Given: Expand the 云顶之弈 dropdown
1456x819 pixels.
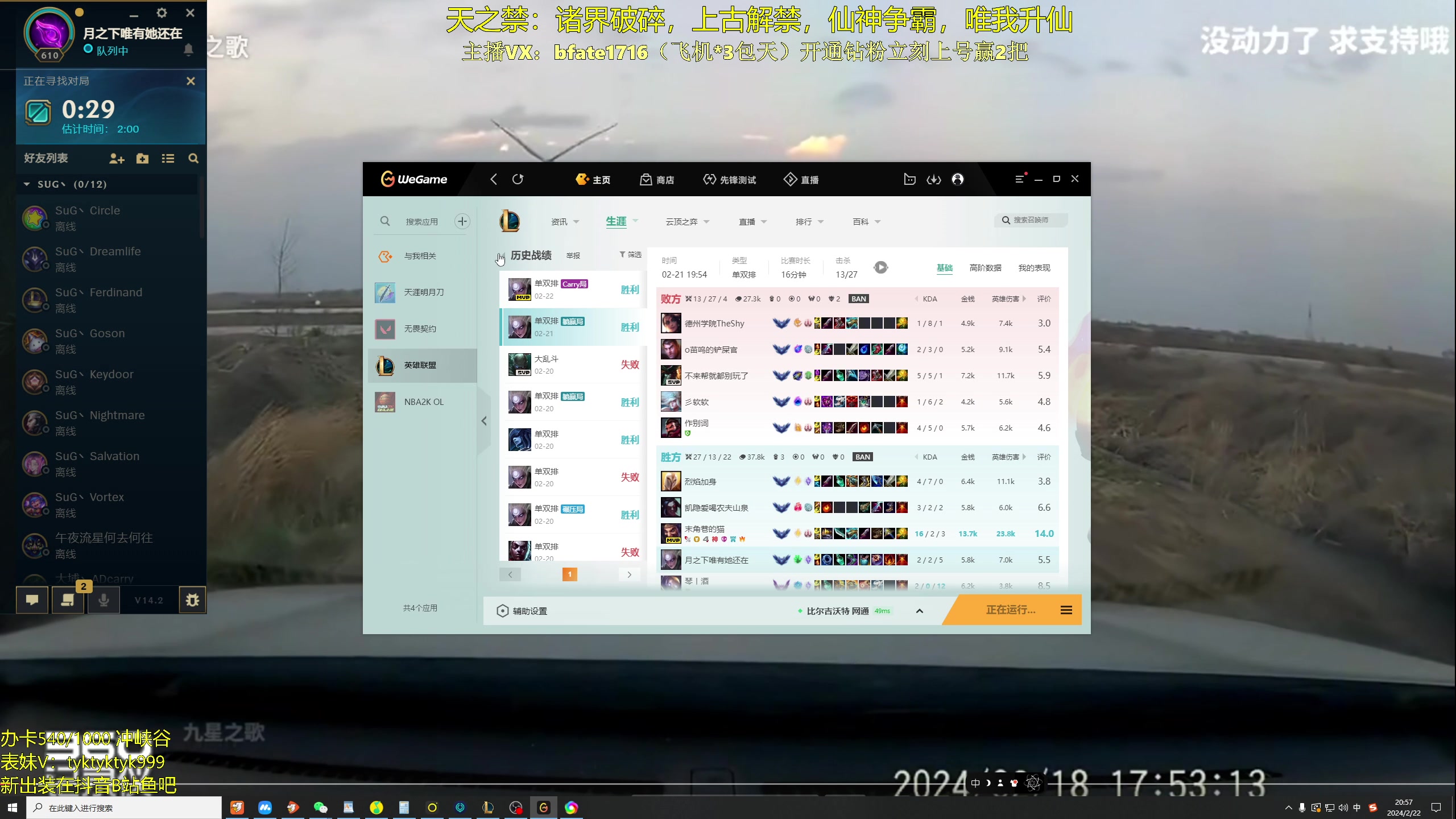Looking at the screenshot, I should tap(706, 222).
